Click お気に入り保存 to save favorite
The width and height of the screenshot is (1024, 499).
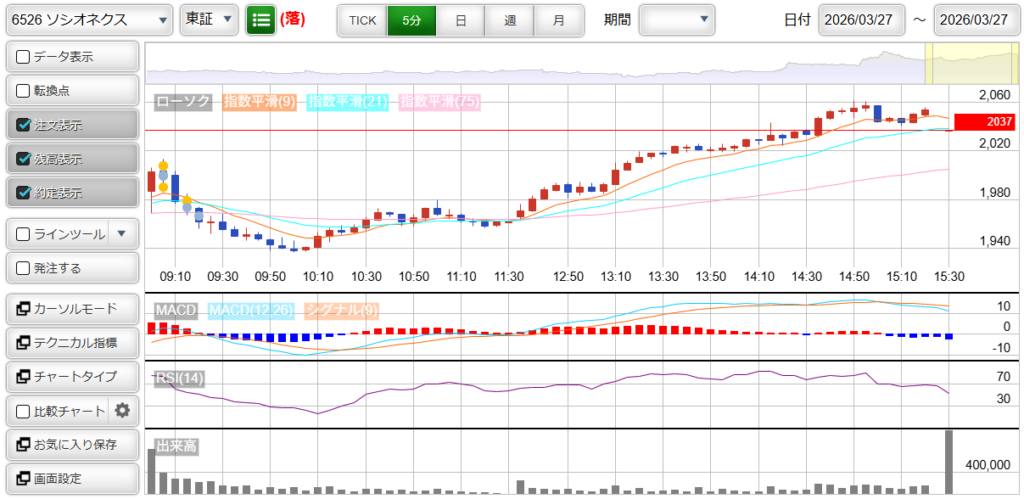coord(71,444)
